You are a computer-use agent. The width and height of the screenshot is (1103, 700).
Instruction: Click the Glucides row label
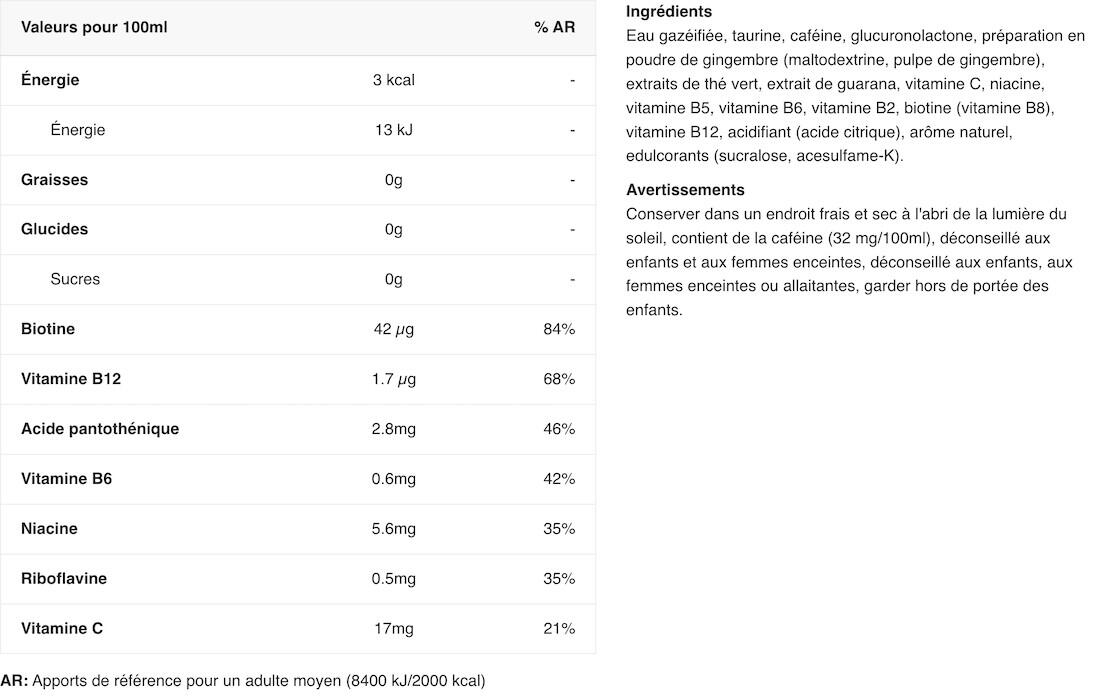click(55, 229)
